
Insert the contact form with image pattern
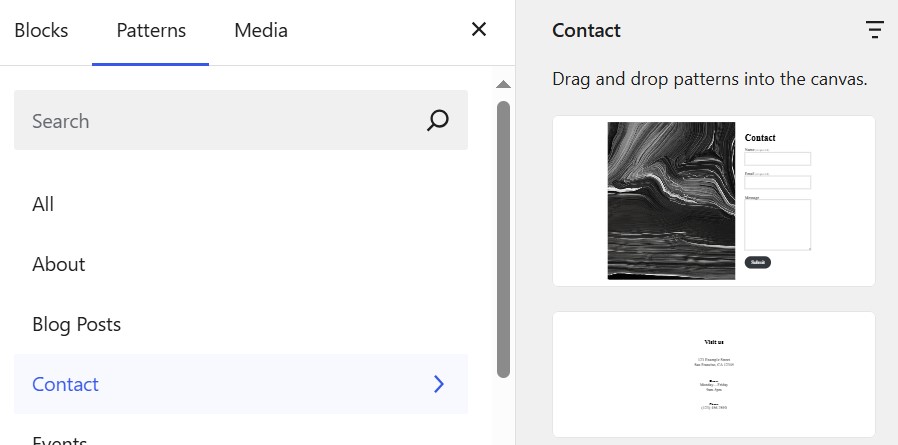714,201
